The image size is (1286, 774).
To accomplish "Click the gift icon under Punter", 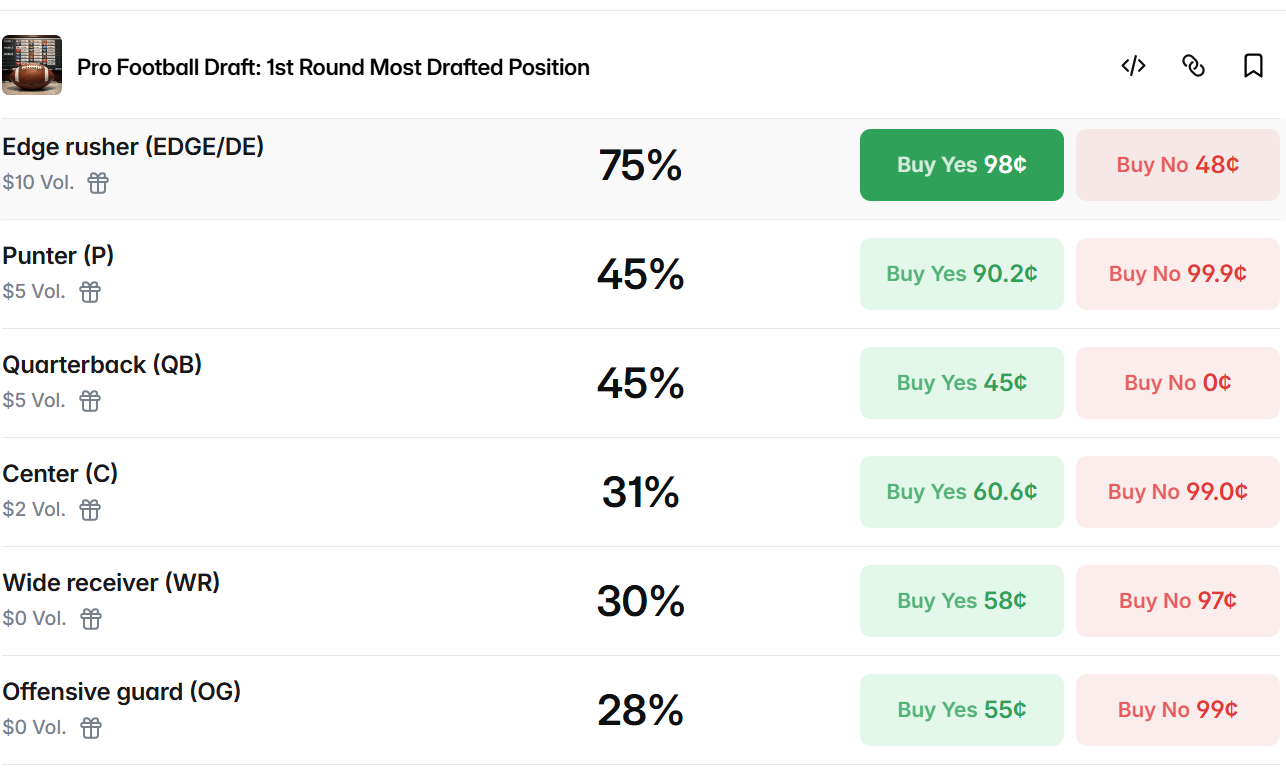I will tap(90, 292).
